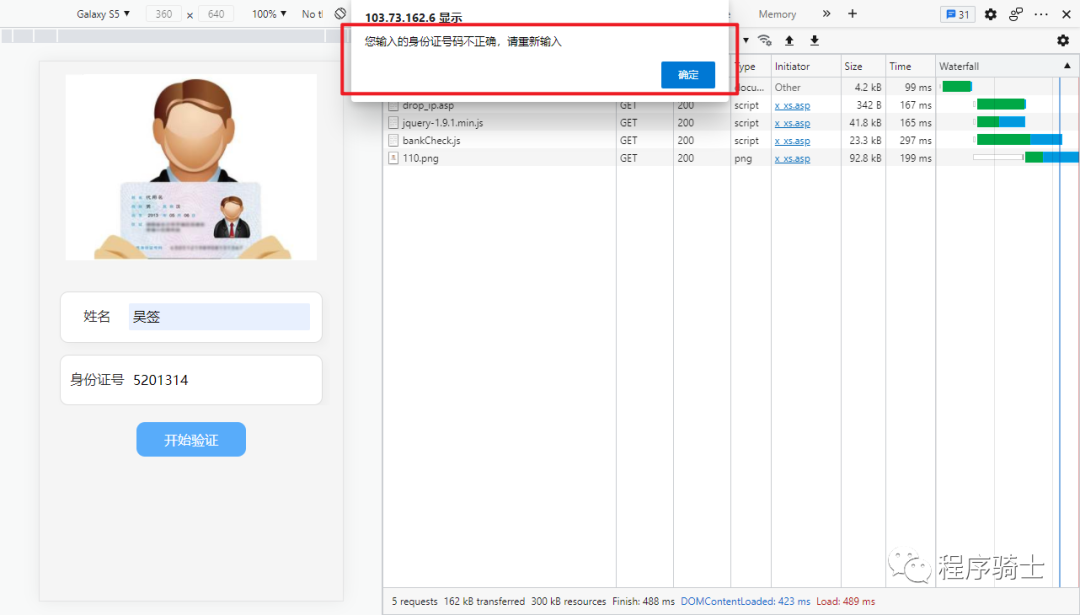Click the 开始验证 button
Screen dimensions: 1080x615
click(x=191, y=440)
